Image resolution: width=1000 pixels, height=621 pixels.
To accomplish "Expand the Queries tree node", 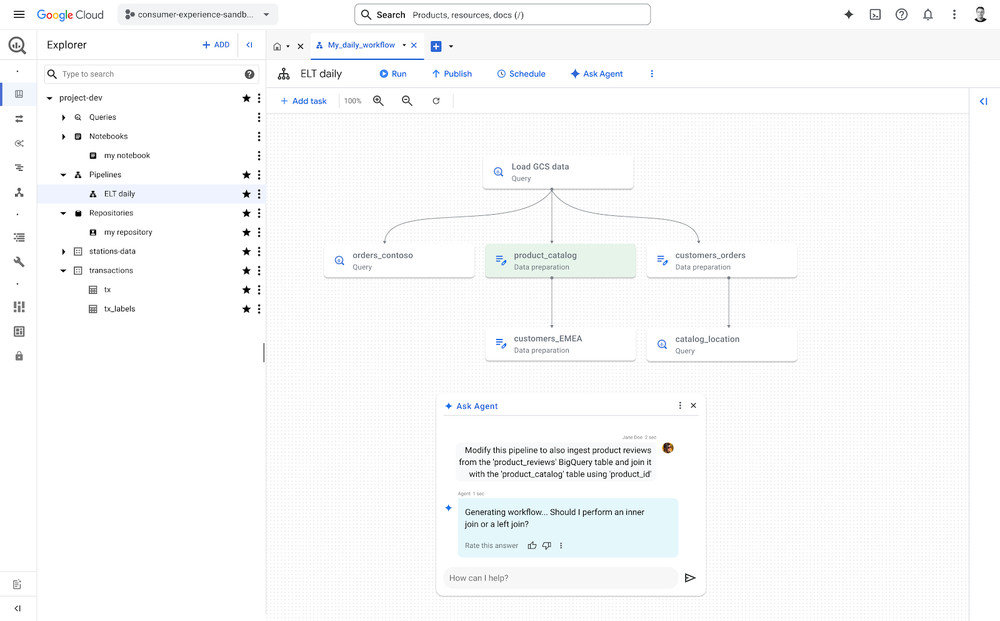I will pyautogui.click(x=64, y=118).
